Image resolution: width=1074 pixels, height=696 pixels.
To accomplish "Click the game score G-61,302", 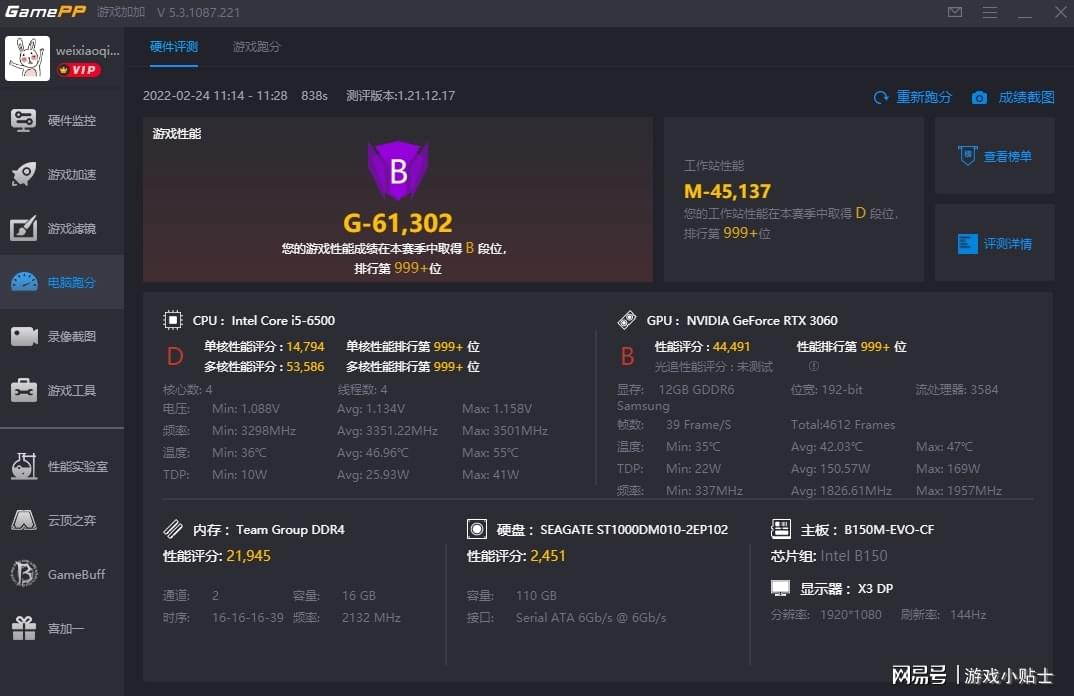I will [398, 223].
